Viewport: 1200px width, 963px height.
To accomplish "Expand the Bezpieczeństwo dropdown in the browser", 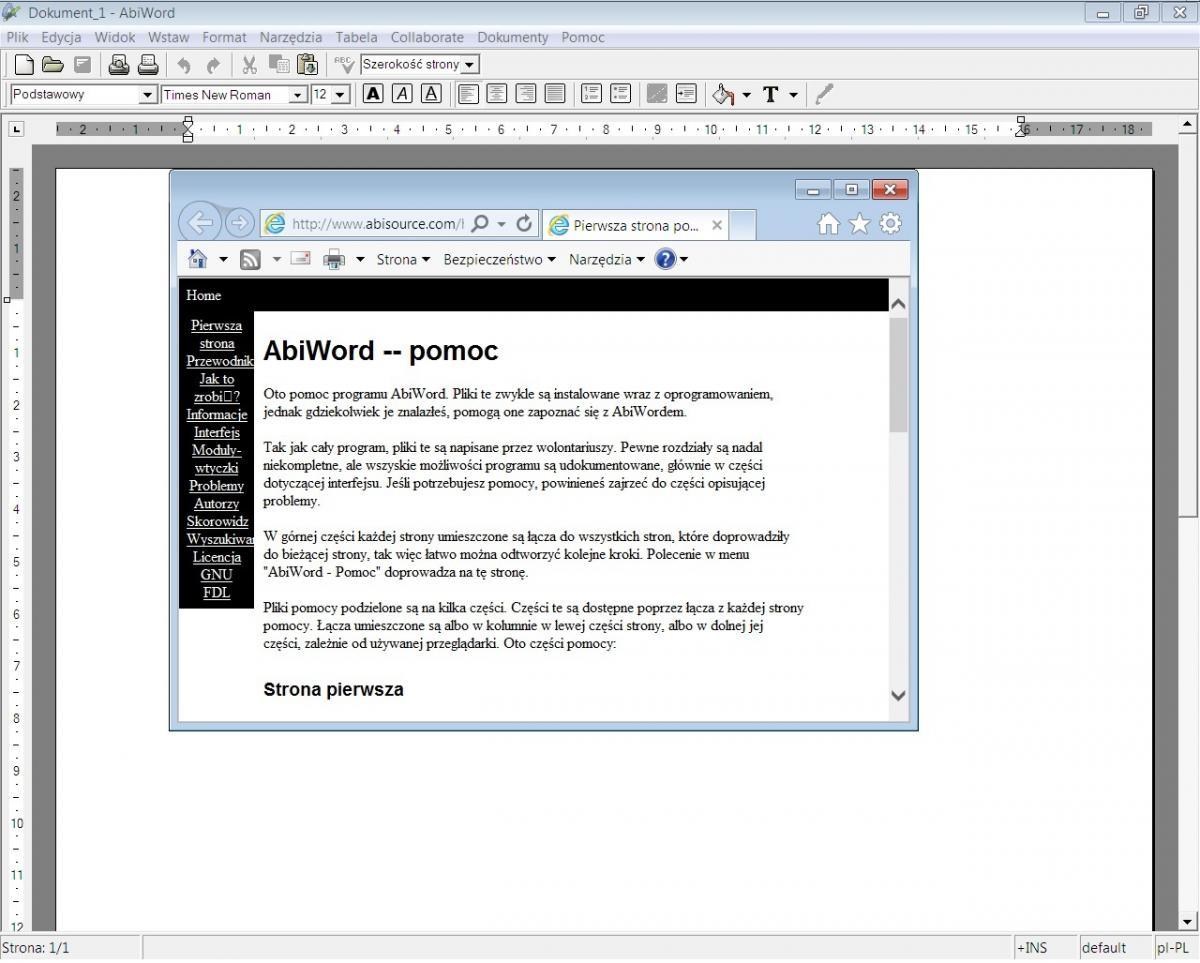I will click(500, 260).
